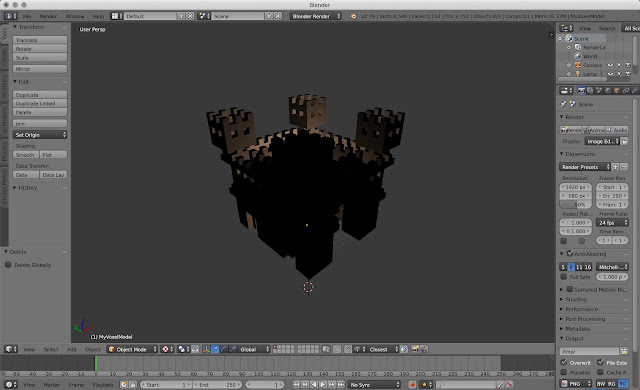Open the Blender Render engine dropdown

316,16
